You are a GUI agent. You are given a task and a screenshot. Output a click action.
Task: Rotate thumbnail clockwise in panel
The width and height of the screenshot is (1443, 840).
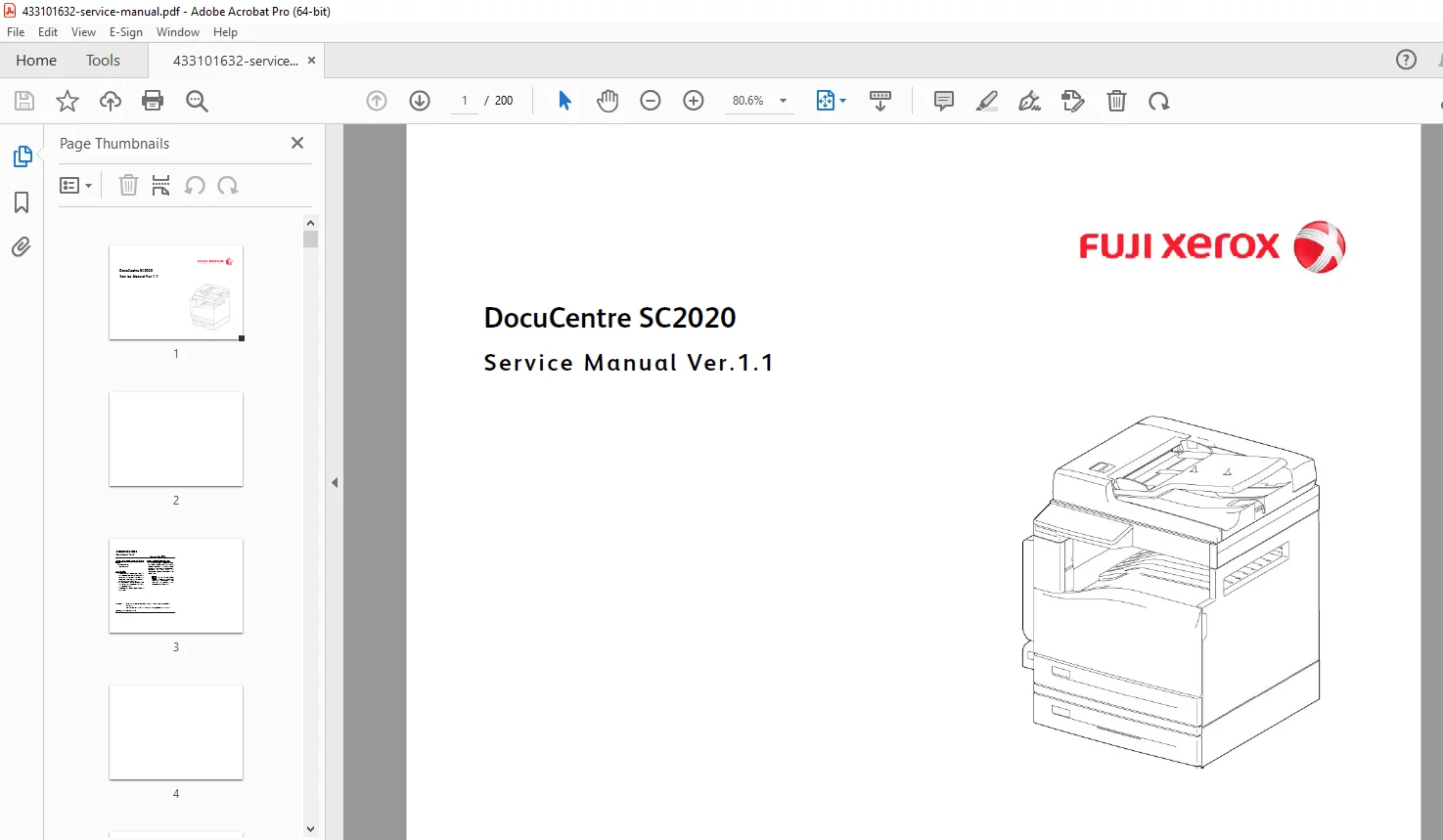point(228,185)
